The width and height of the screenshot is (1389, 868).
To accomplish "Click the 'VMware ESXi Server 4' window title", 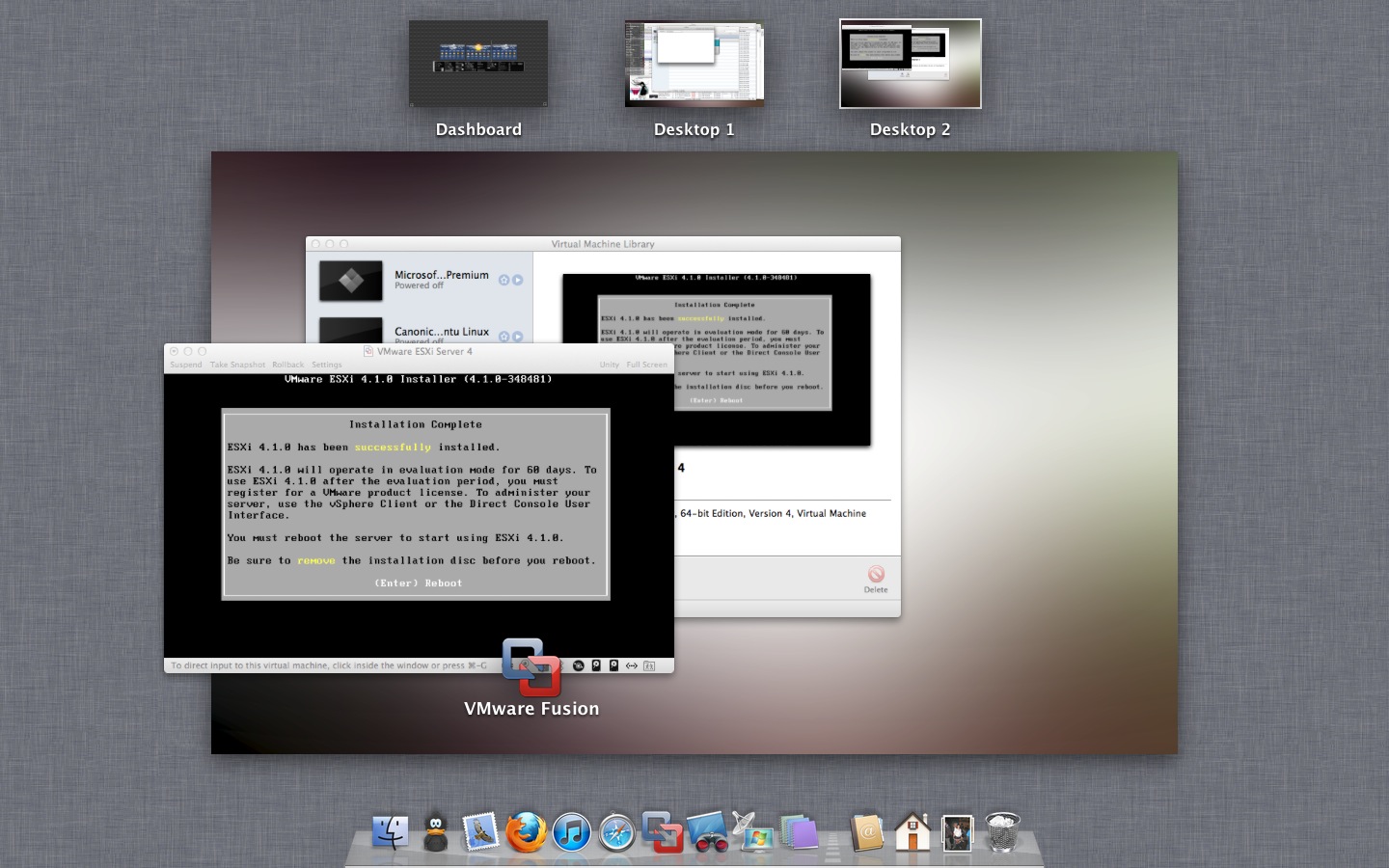I will pyautogui.click(x=424, y=351).
